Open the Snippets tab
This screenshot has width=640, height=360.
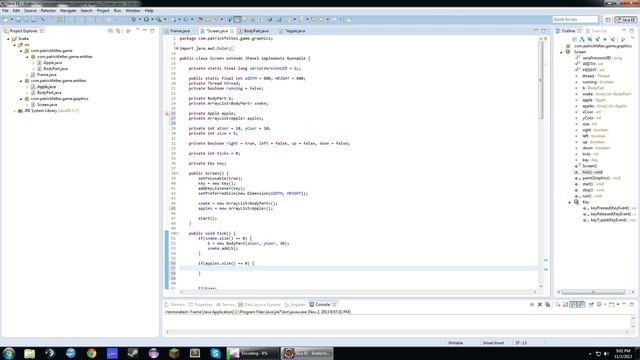(x=295, y=304)
